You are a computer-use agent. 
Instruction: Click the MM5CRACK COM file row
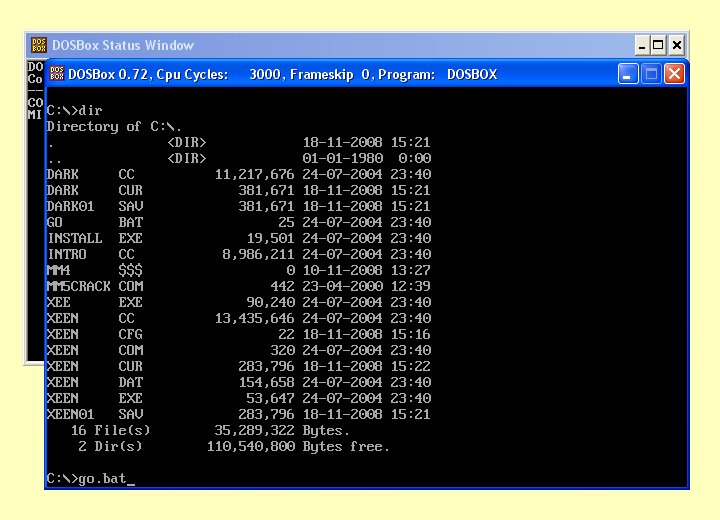239,286
